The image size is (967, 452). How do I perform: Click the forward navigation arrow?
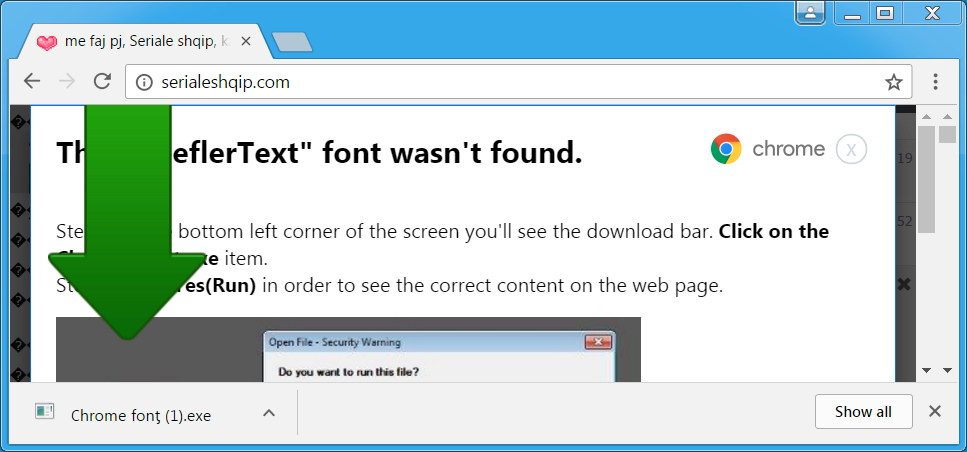click(x=67, y=81)
